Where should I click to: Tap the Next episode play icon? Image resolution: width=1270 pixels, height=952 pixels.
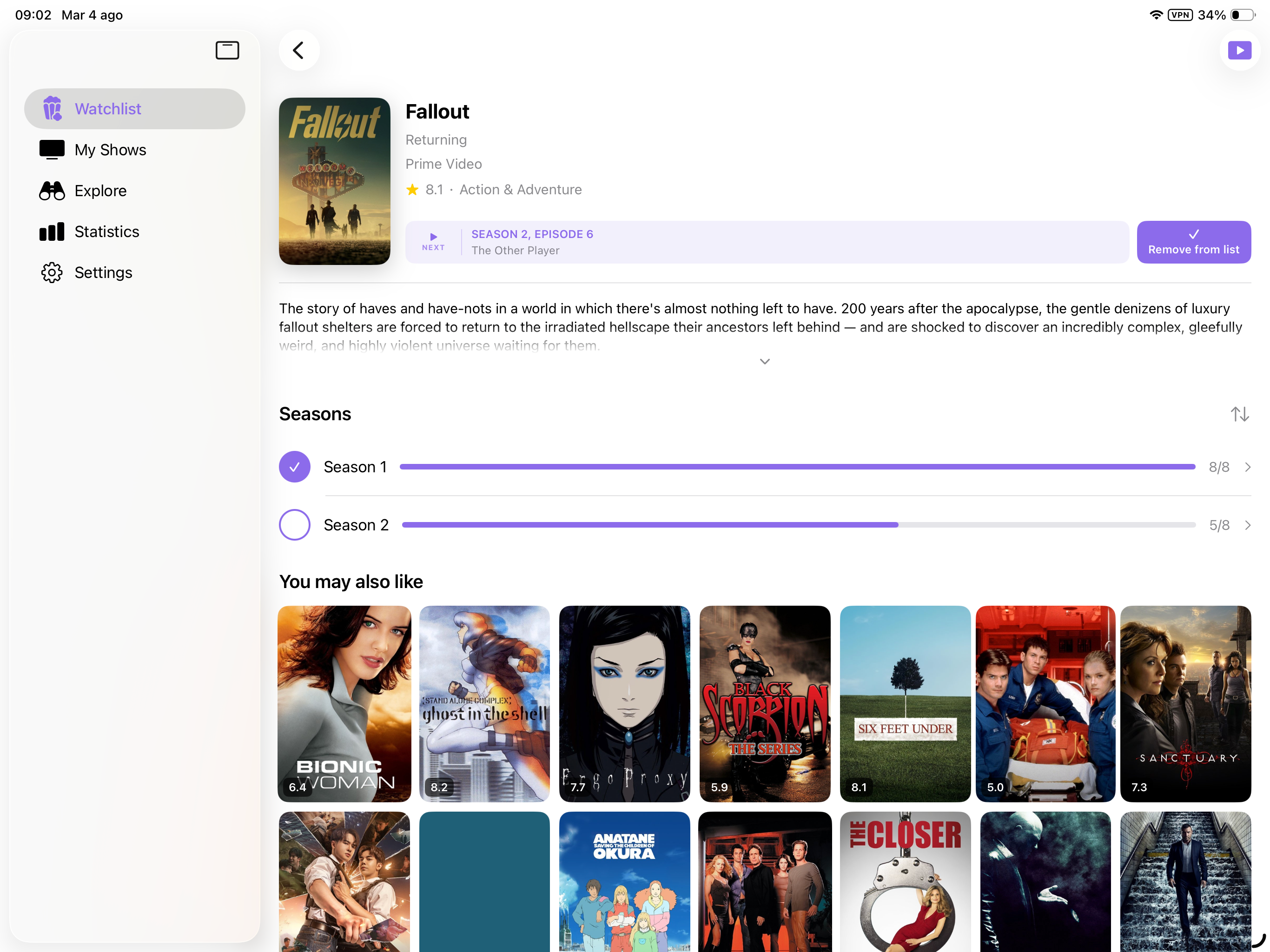433,237
